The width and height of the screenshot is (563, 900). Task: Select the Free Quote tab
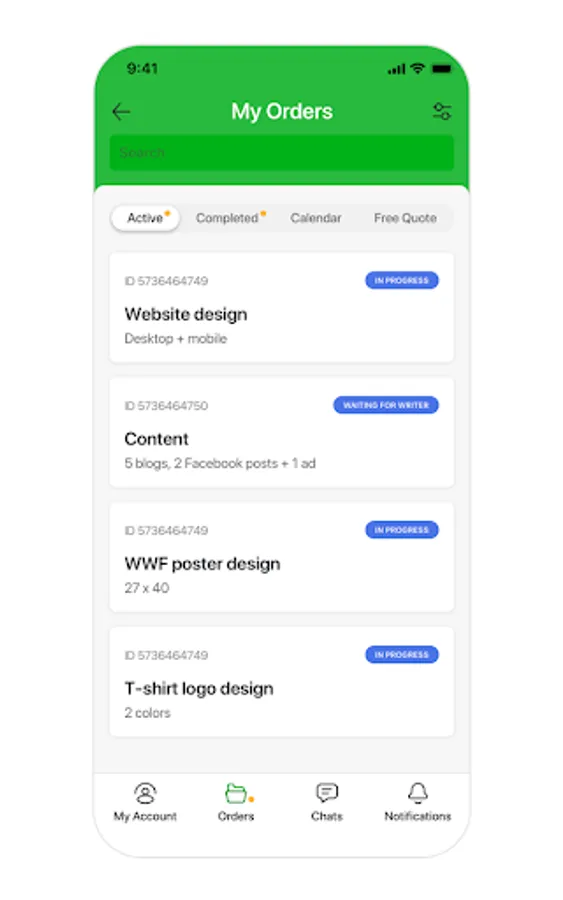405,218
